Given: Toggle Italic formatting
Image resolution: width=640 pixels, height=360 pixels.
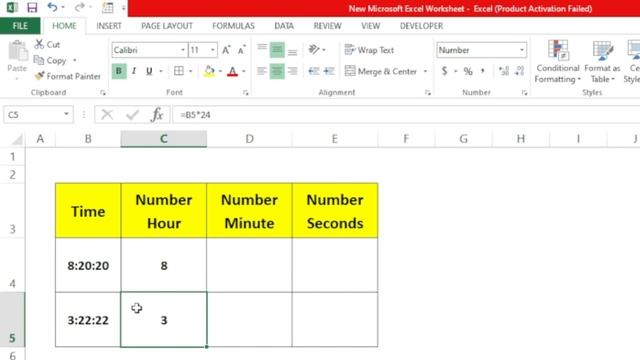Looking at the screenshot, I should pos(134,71).
